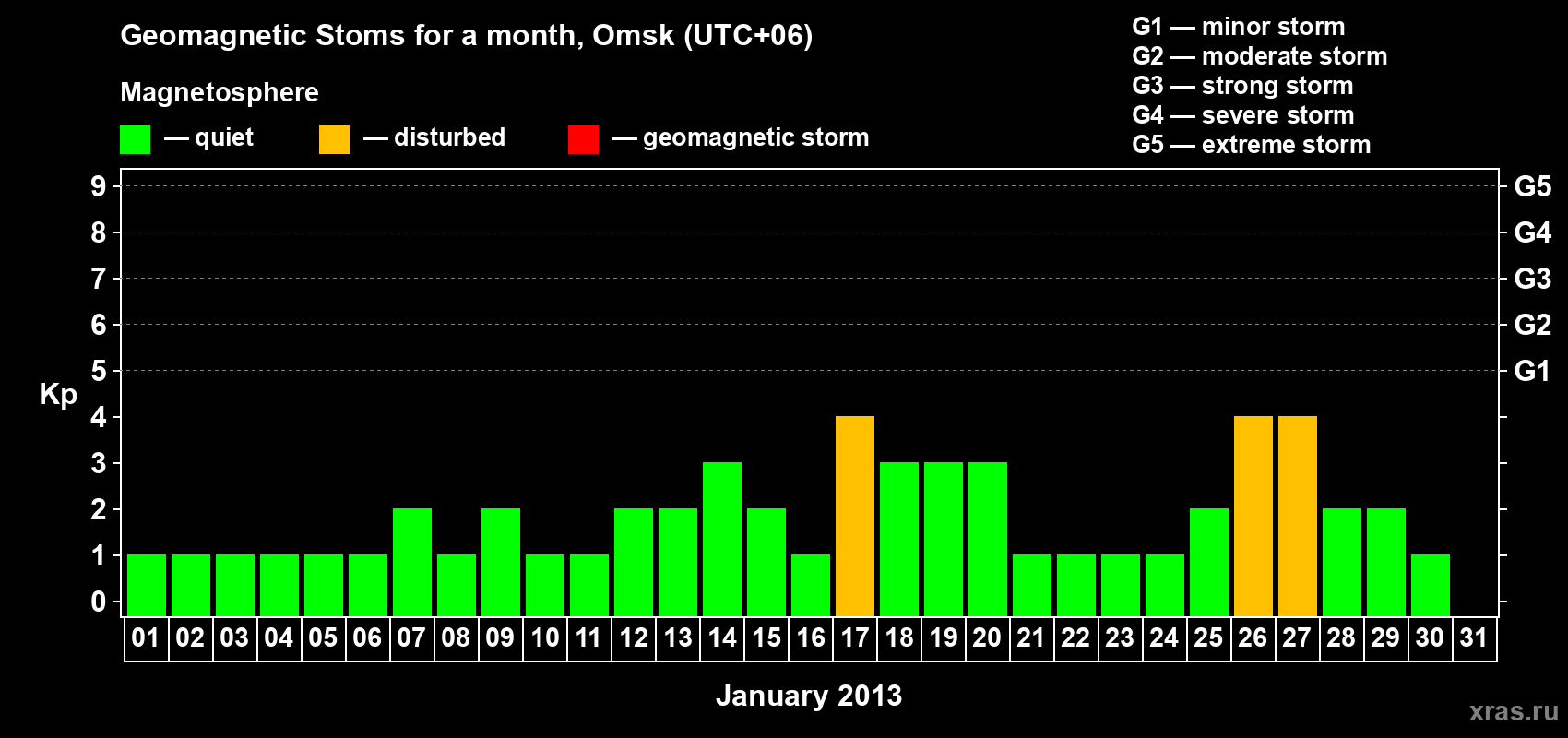Click the red geomagnetic storm legend swatch
Screen dimensions: 1568x738
[x=583, y=139]
